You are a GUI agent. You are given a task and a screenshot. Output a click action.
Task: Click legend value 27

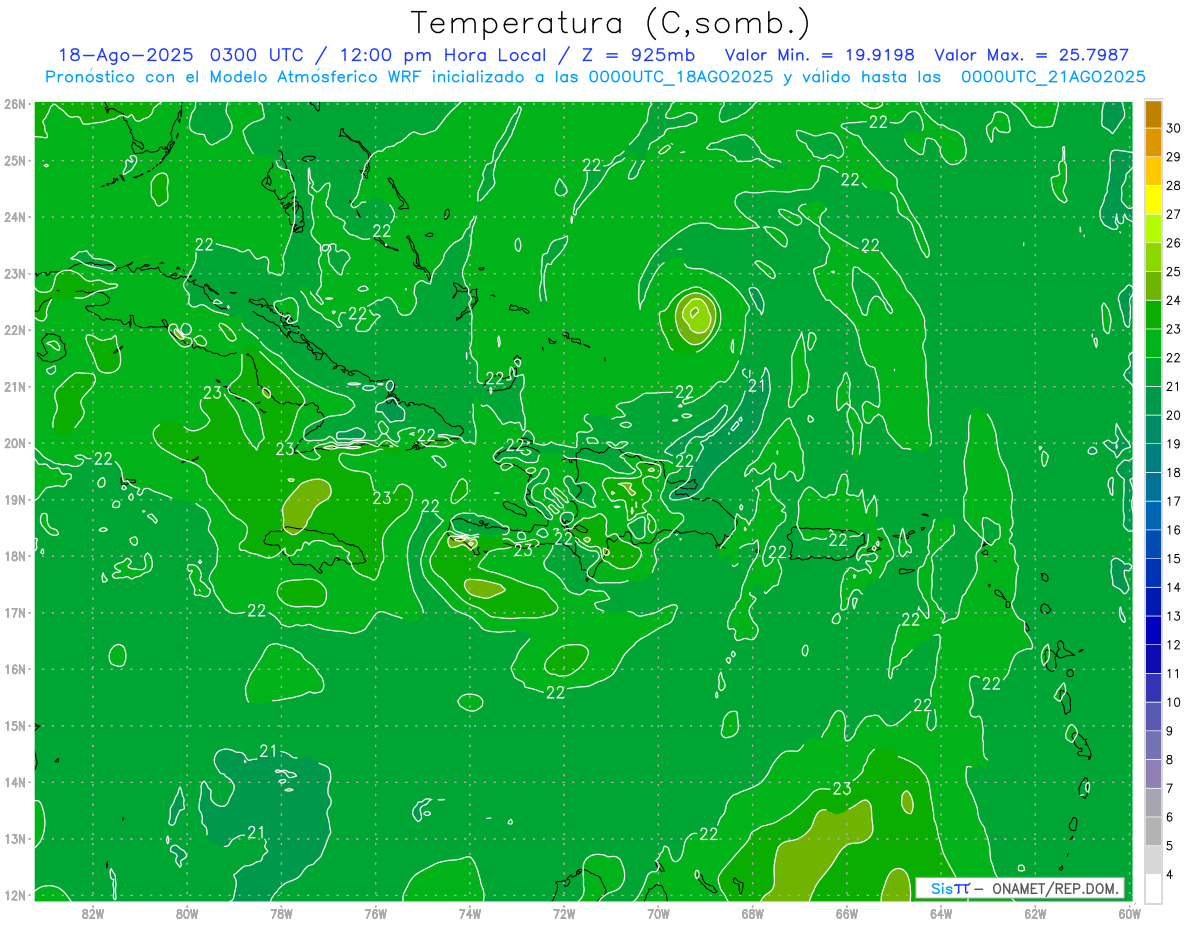point(1173,214)
